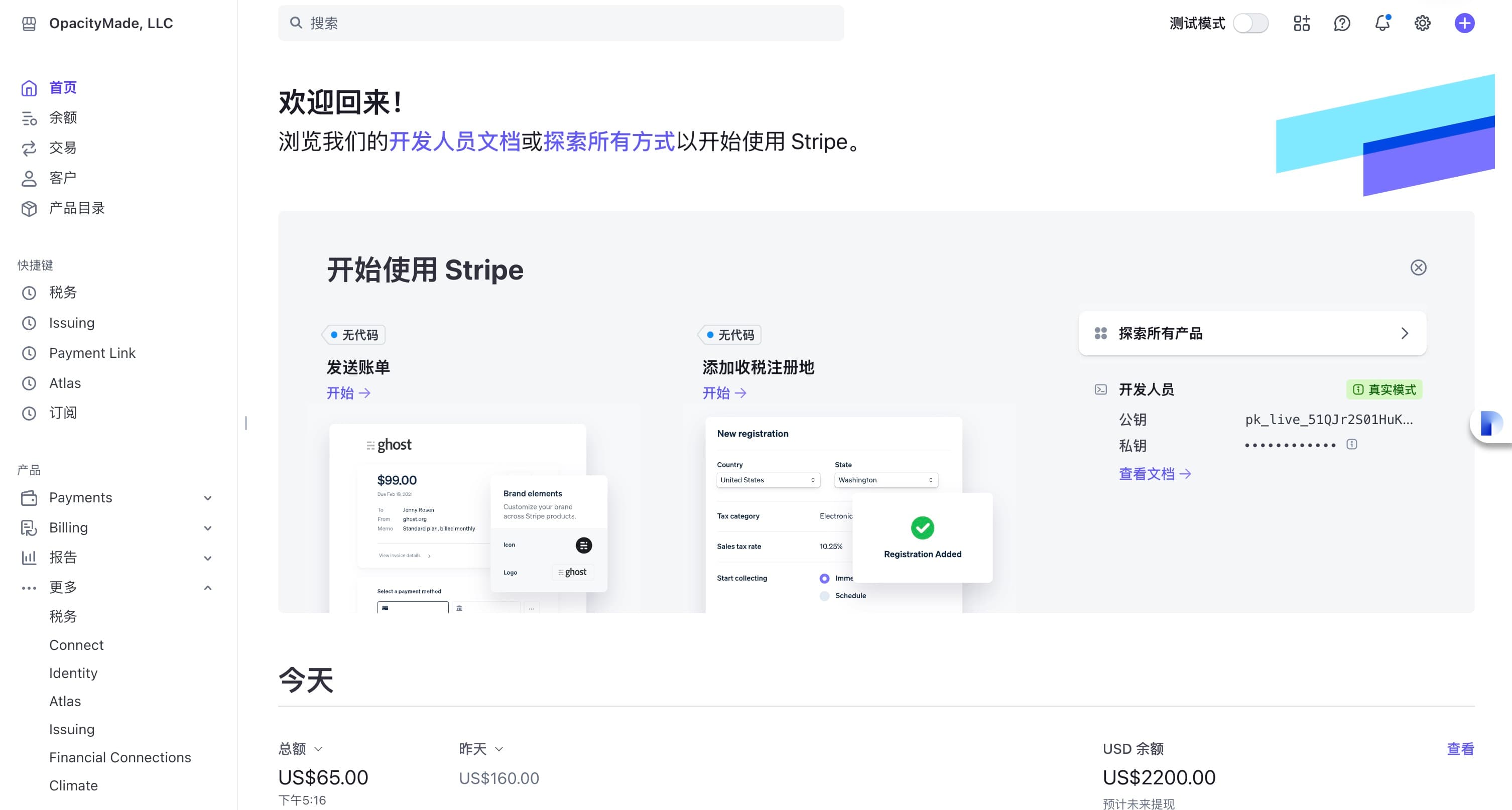Click the transactions arrows icon beside 交易
This screenshot has height=810, width=1512.
pos(29,148)
